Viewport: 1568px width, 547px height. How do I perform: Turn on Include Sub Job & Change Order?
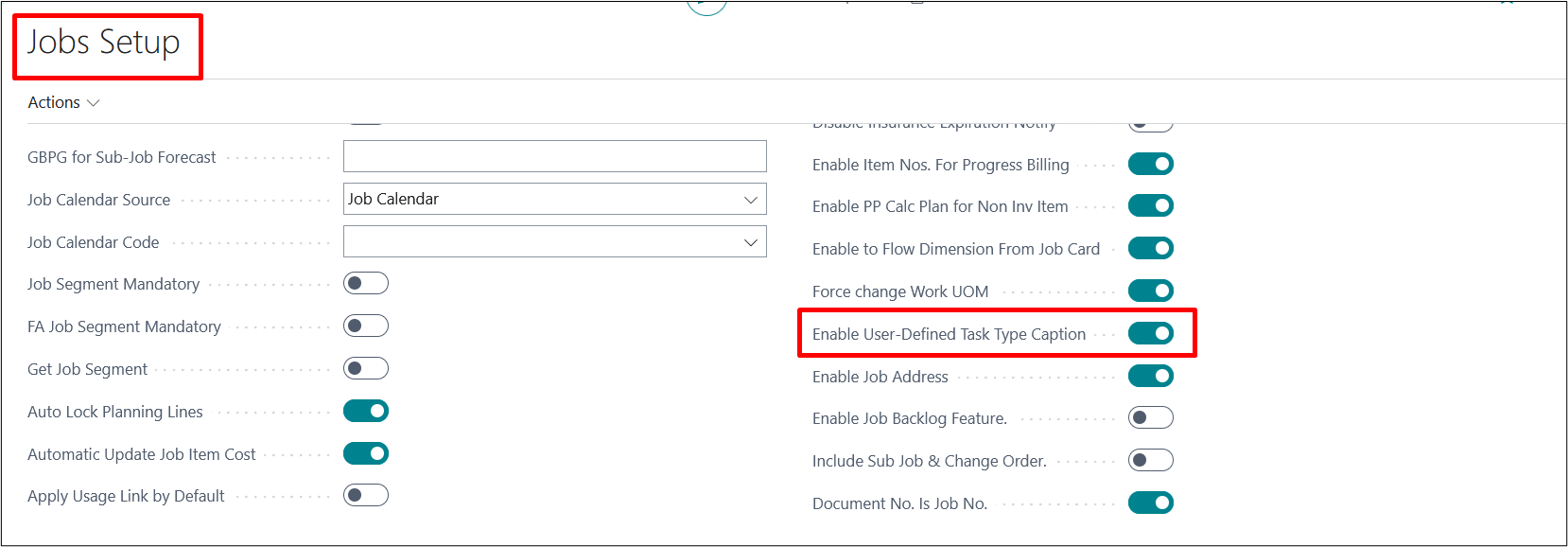click(1150, 460)
